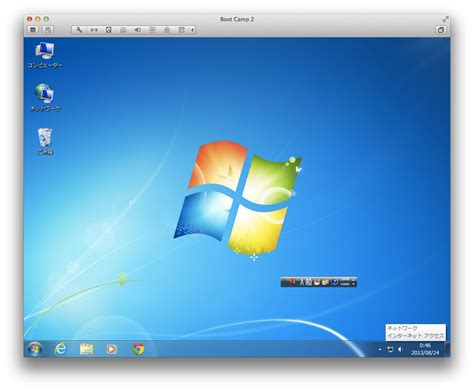
Task: Click the padlock icon in VM toolbar
Action: tap(167, 30)
